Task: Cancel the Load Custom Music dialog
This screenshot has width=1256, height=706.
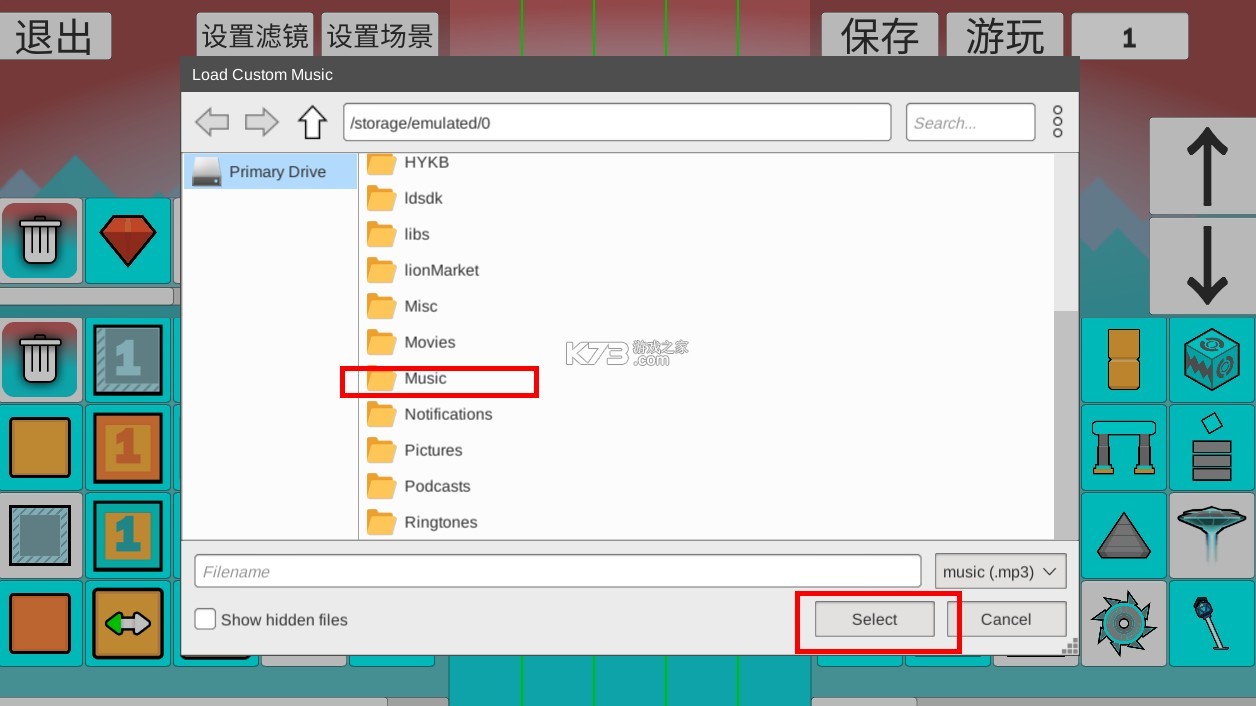Action: pyautogui.click(x=1007, y=619)
